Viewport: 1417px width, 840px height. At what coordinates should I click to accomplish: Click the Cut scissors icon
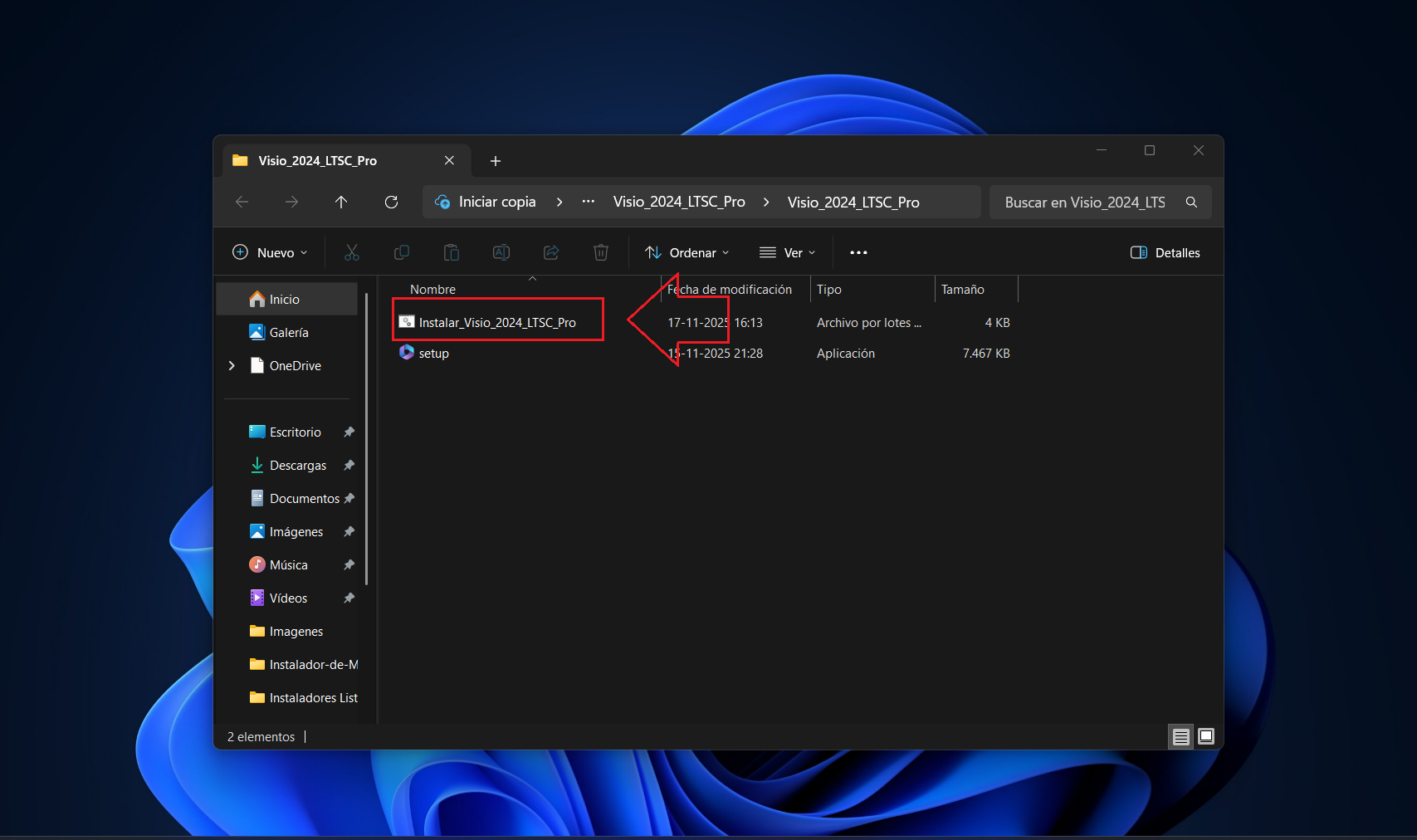click(x=352, y=252)
